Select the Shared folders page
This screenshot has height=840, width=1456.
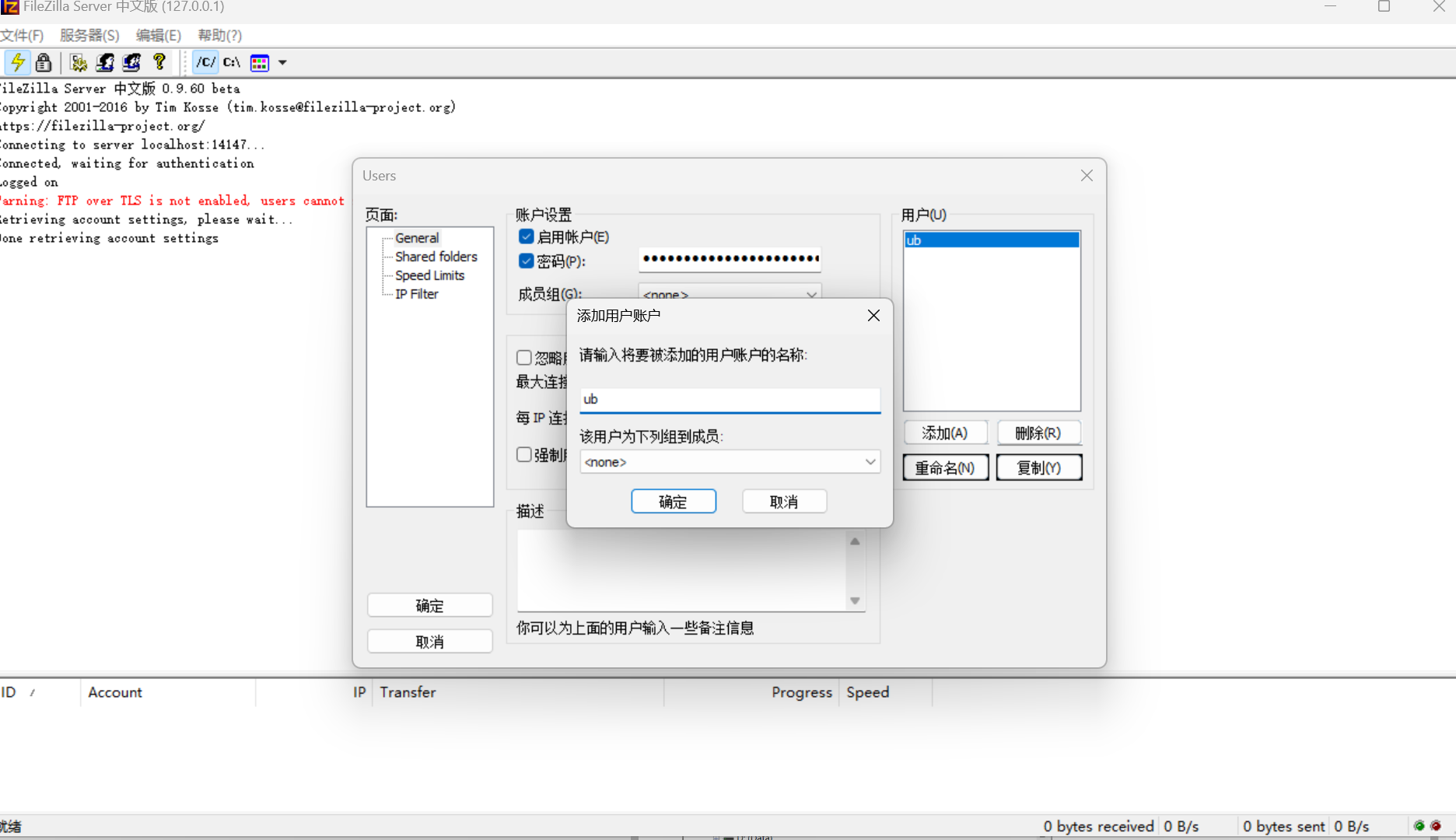(x=436, y=257)
